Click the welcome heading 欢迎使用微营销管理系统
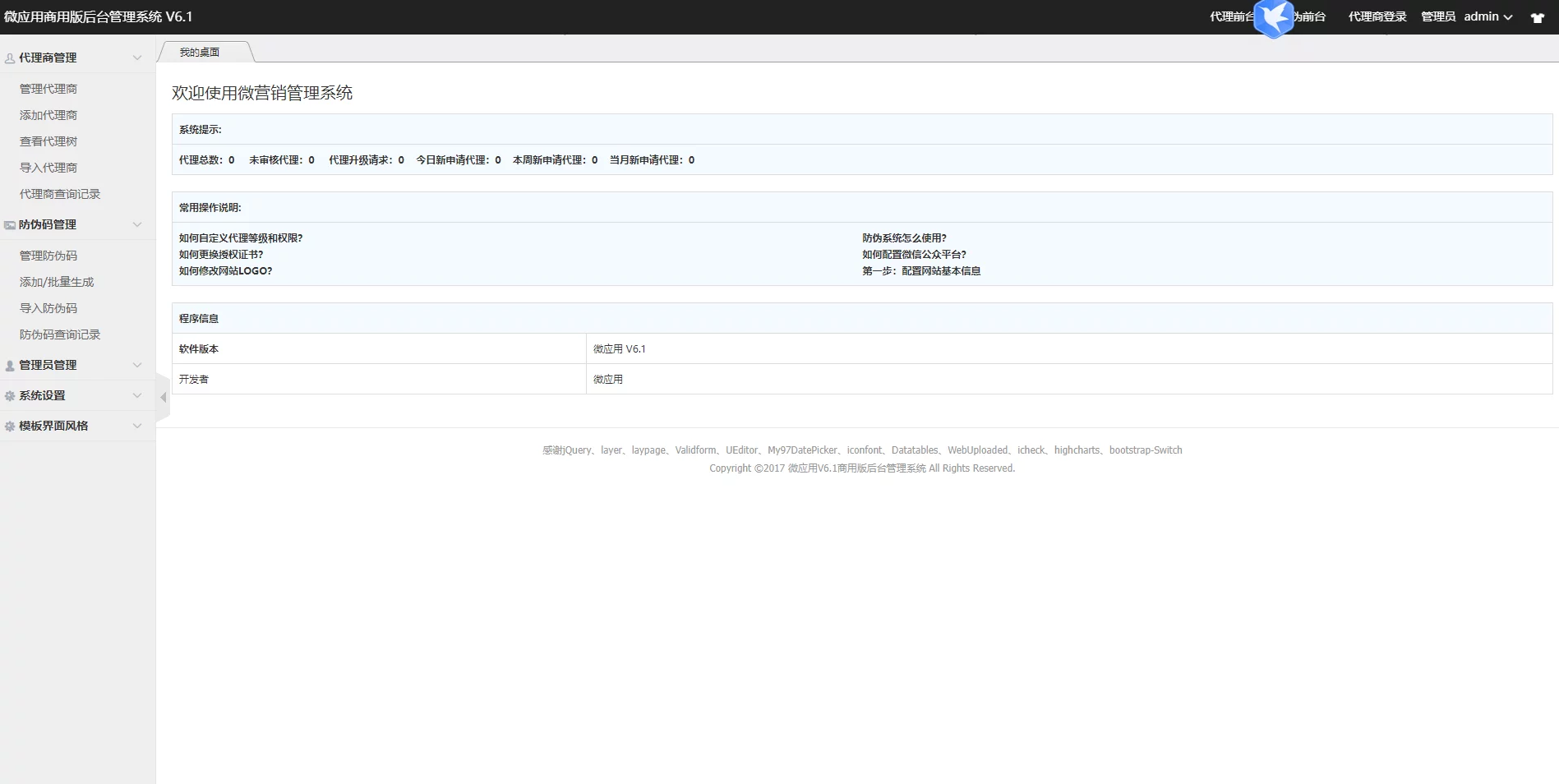The image size is (1559, 784). [x=262, y=93]
